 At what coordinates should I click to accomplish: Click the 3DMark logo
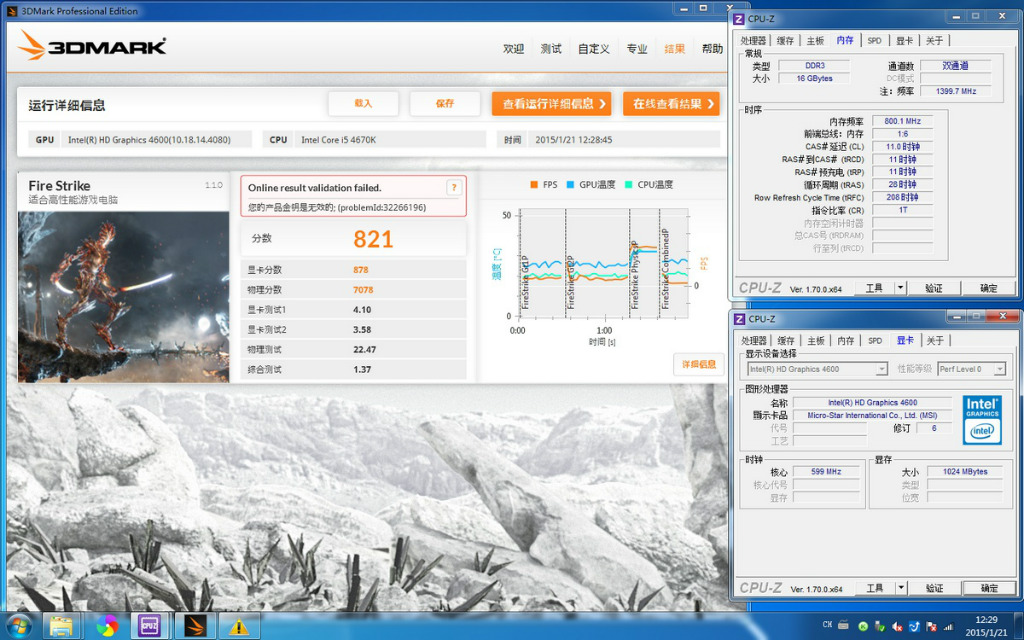point(92,46)
